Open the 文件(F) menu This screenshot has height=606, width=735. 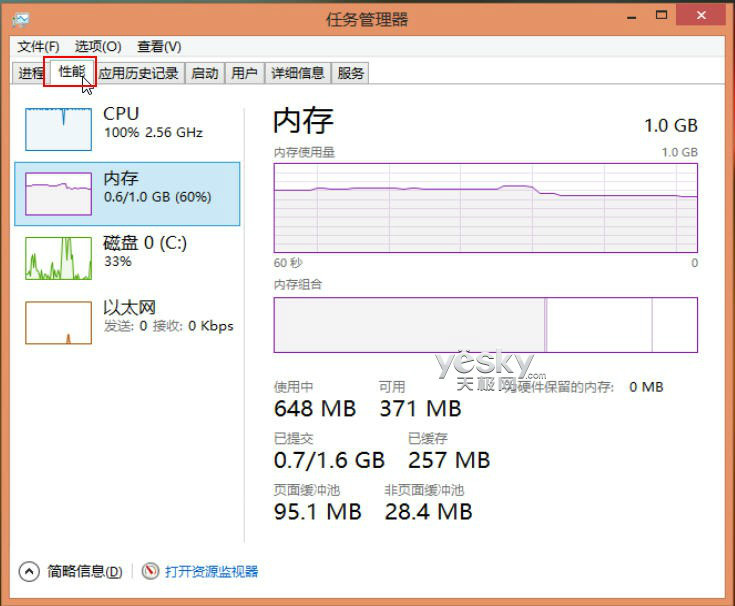(38, 46)
